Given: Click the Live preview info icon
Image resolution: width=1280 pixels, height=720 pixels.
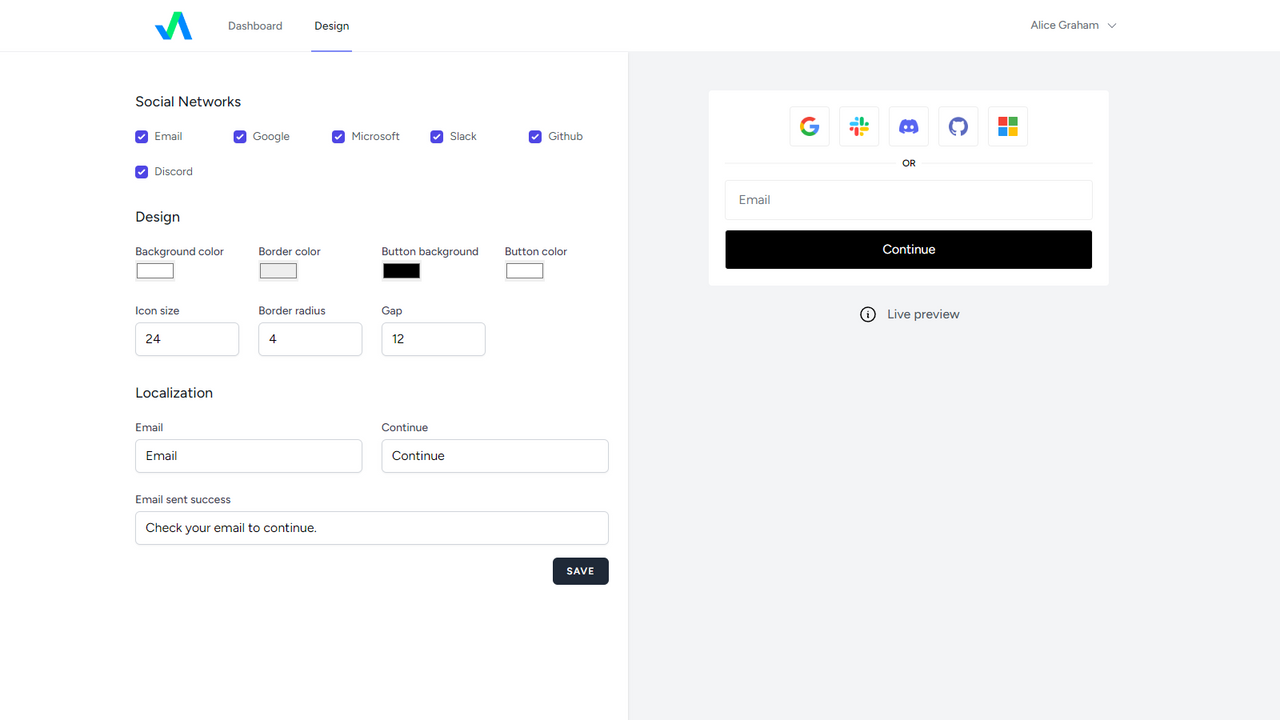Looking at the screenshot, I should coord(867,314).
